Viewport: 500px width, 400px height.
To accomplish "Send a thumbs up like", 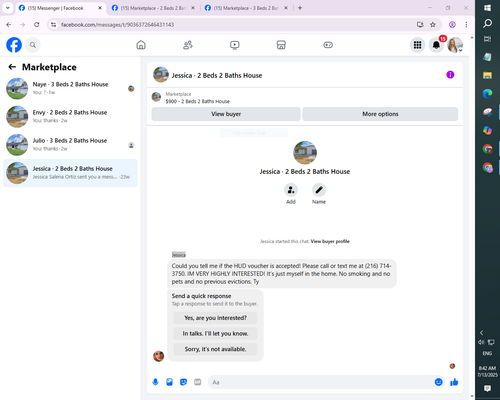I will coord(454,382).
